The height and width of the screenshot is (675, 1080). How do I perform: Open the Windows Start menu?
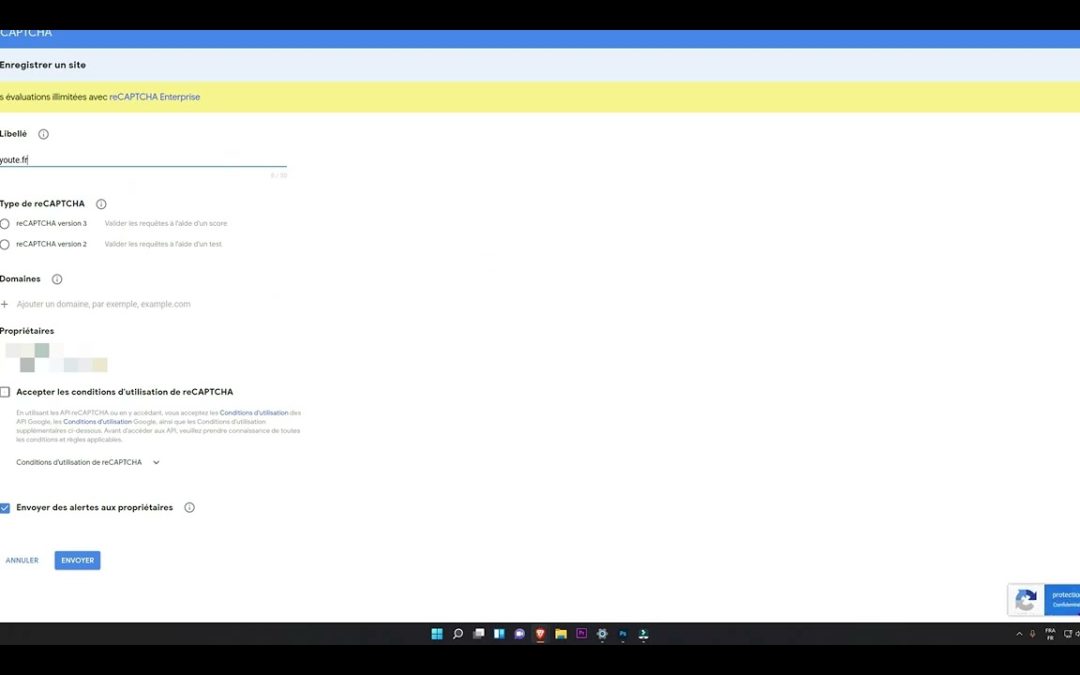point(437,634)
